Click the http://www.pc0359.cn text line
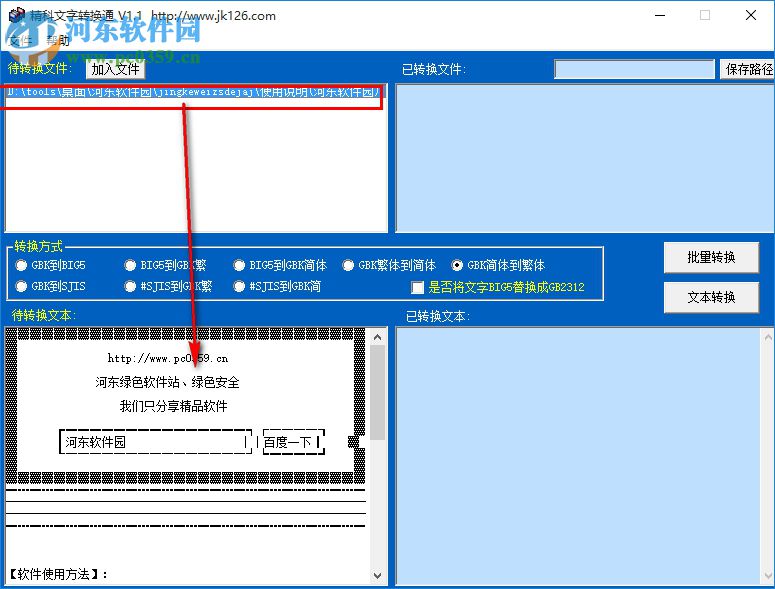Viewport: 775px width, 589px height. (168, 358)
